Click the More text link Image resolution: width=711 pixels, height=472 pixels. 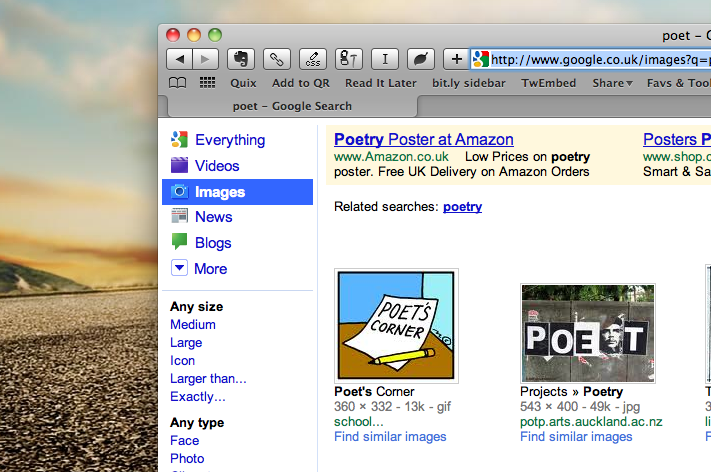click(210, 269)
